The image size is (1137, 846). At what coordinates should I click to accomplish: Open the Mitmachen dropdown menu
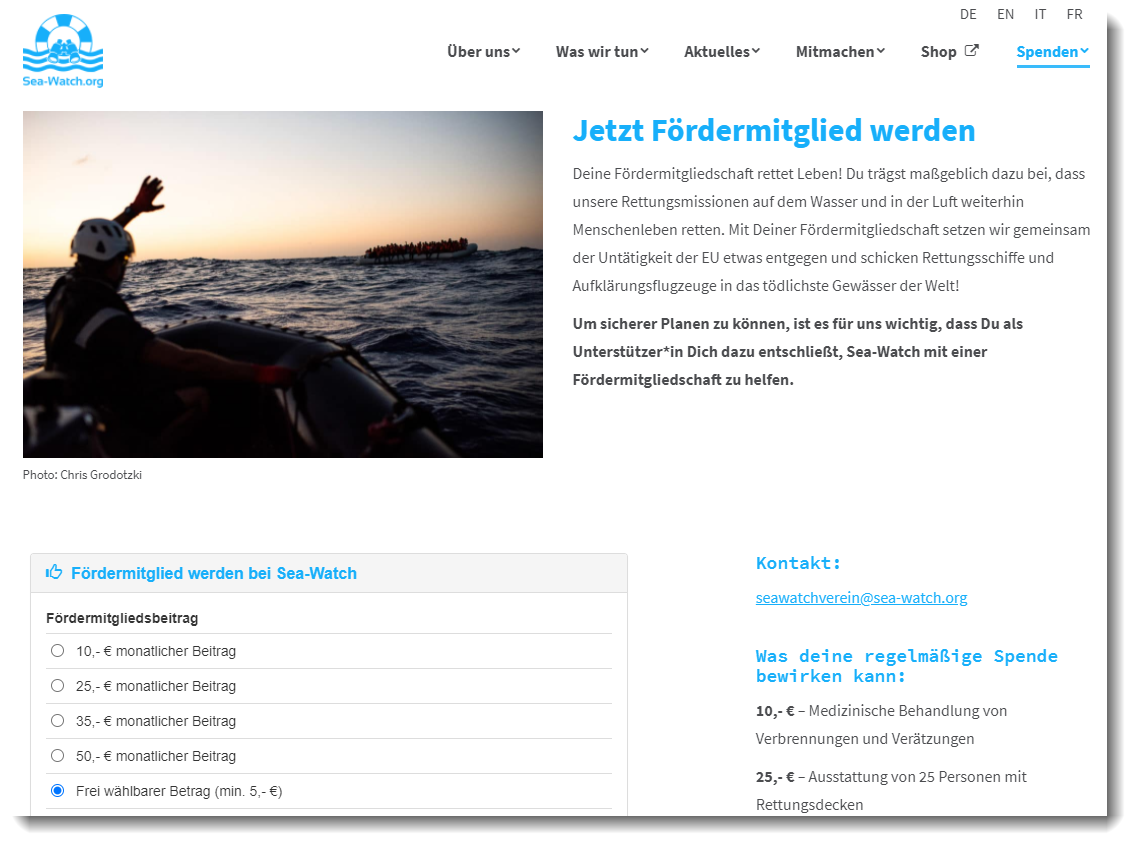tap(840, 52)
